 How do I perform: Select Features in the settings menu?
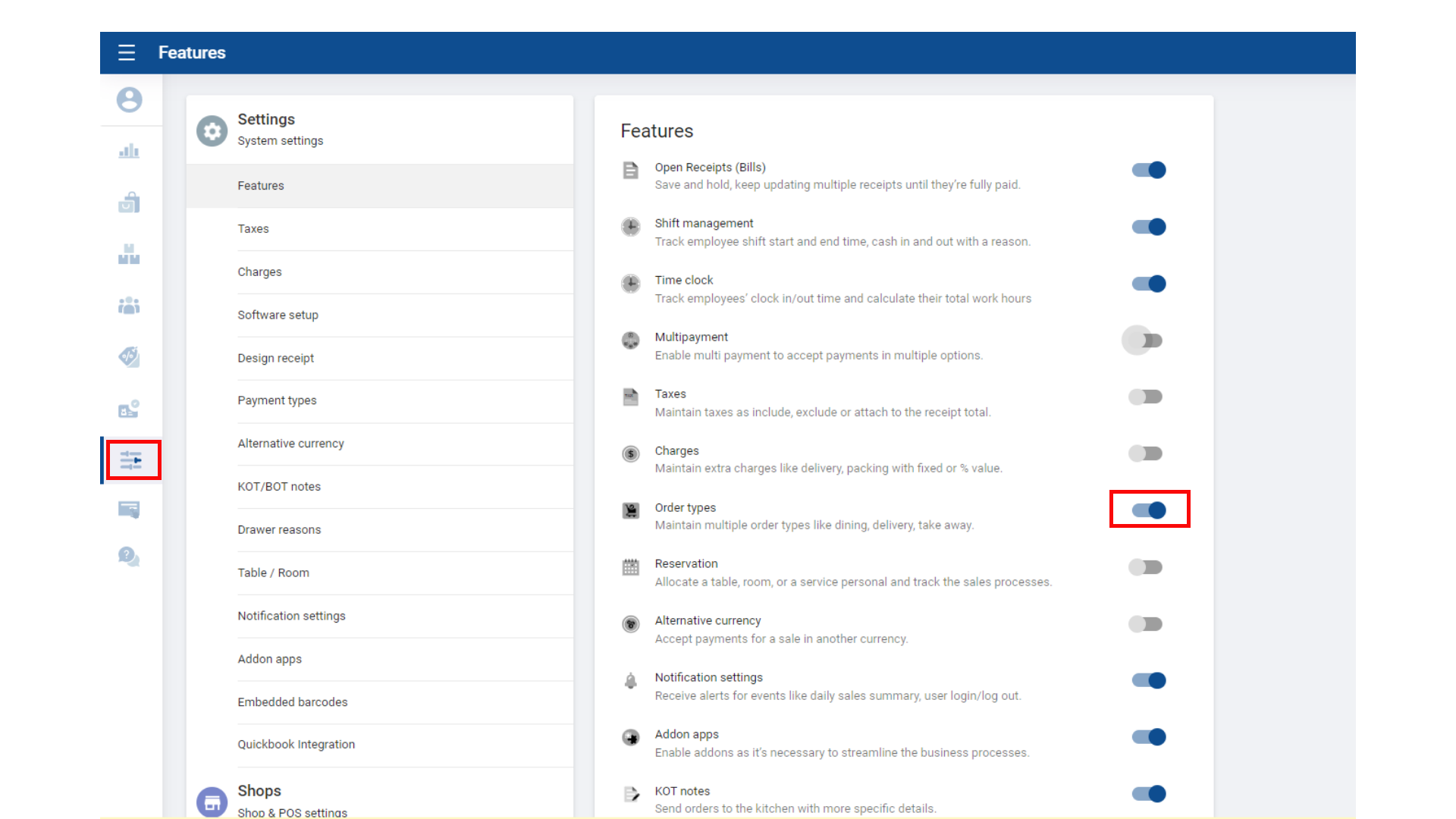(380, 186)
